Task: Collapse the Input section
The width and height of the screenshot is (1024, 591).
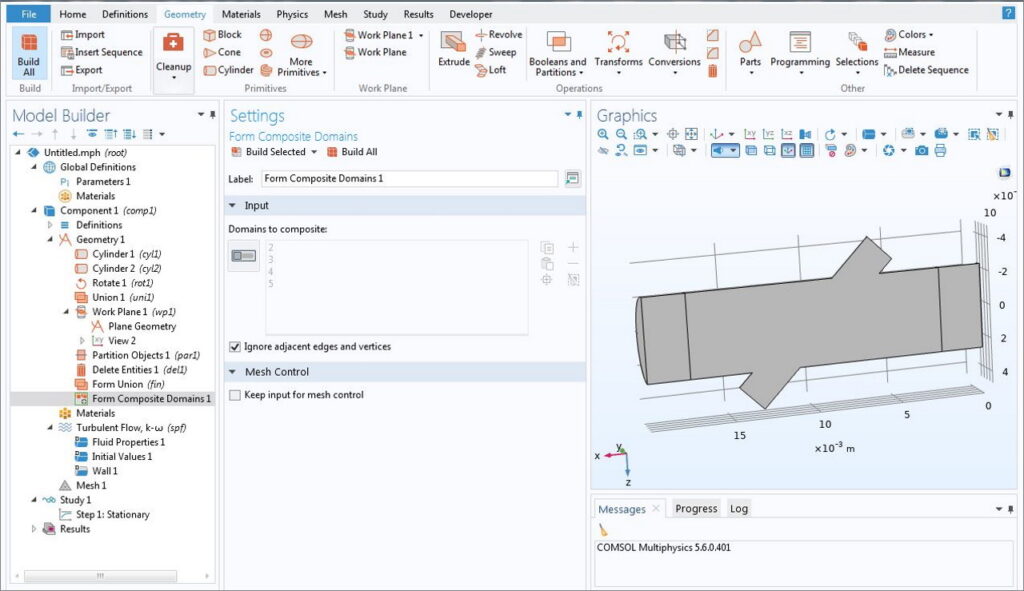Action: point(233,205)
